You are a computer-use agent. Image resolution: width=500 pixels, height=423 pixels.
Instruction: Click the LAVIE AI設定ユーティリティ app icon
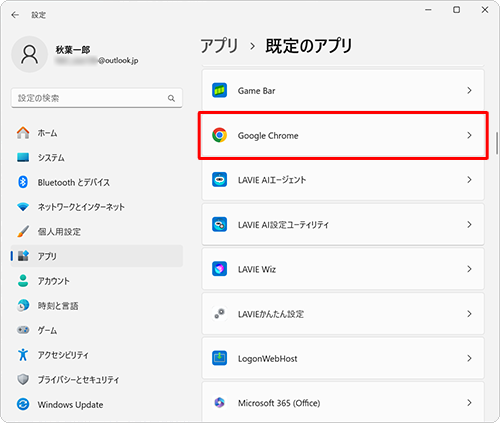(219, 224)
